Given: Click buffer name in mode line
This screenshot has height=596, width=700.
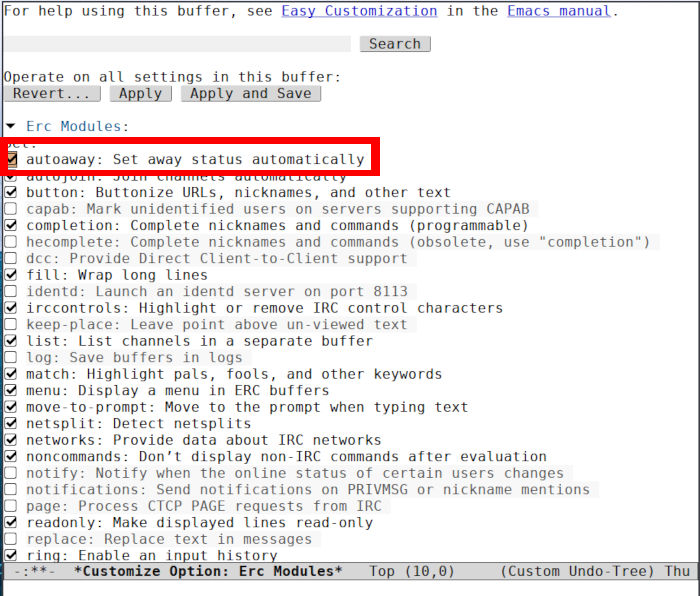Looking at the screenshot, I should 208,571.
